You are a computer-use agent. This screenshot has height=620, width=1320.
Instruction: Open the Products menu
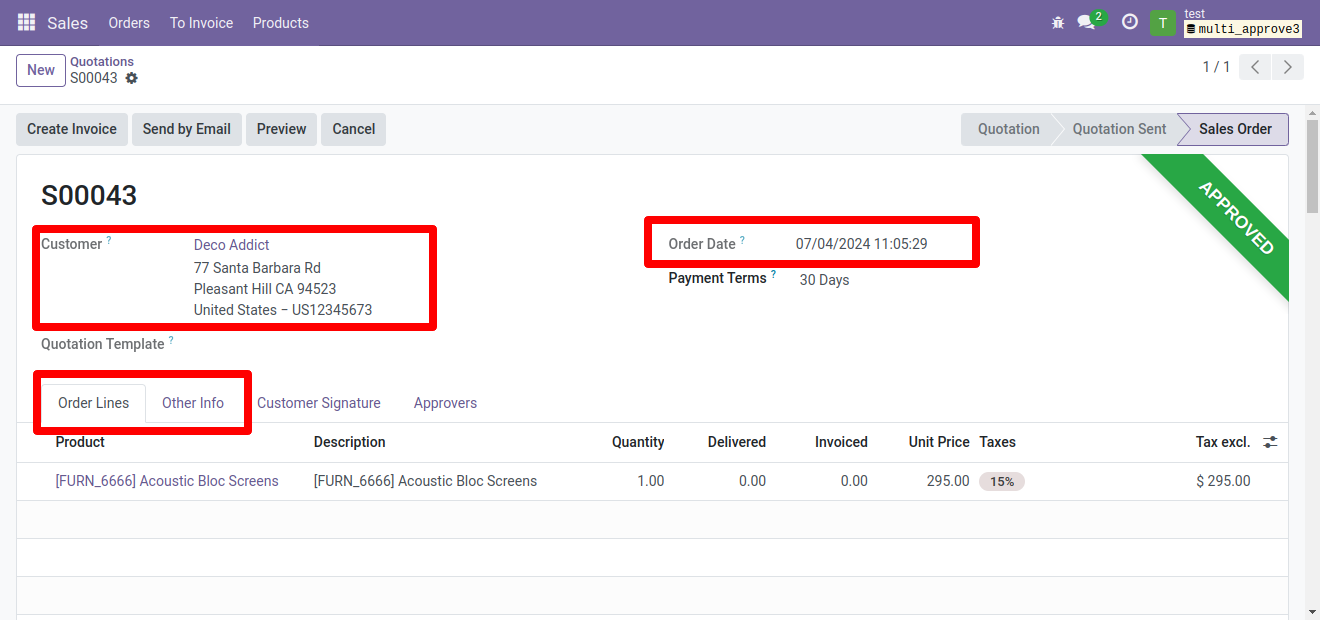pyautogui.click(x=281, y=23)
